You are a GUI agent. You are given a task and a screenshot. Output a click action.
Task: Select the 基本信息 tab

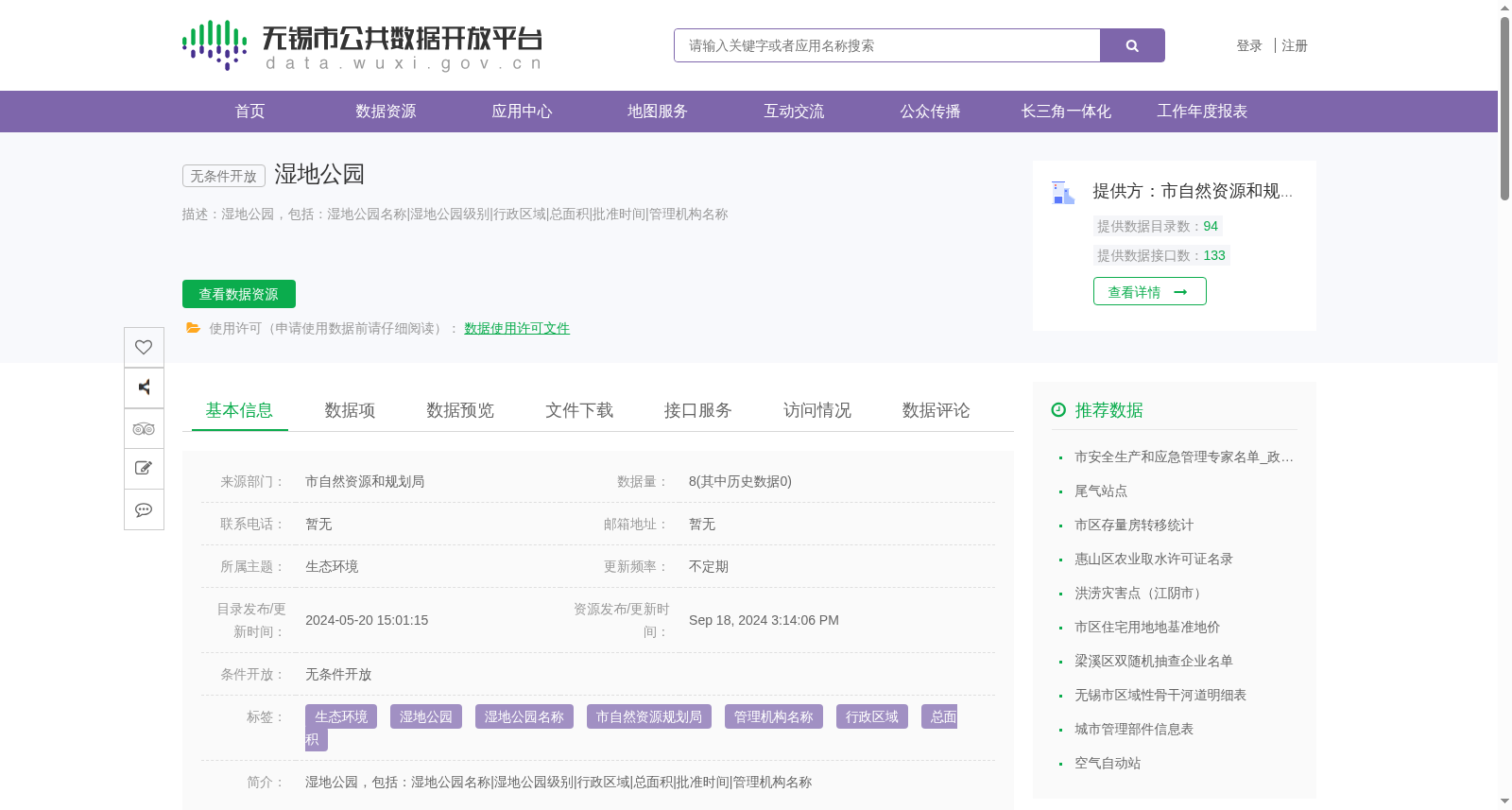tap(239, 410)
